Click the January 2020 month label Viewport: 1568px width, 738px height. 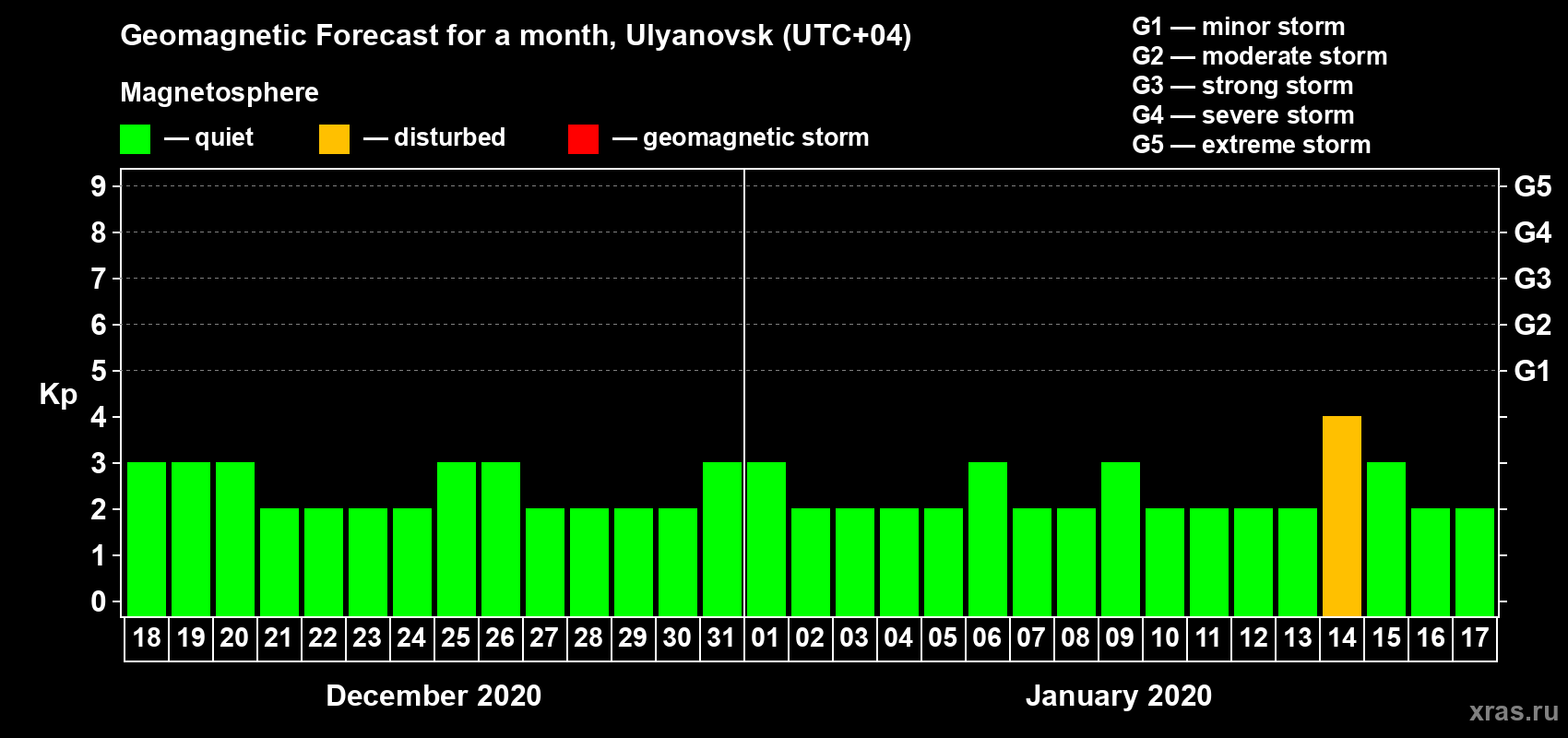point(1119,696)
